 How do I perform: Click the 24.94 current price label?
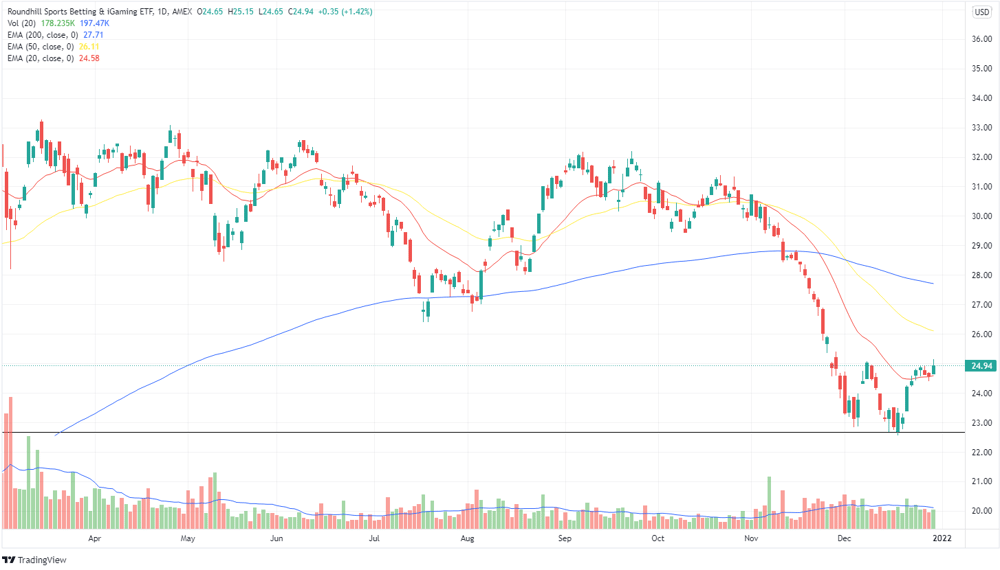tap(982, 365)
